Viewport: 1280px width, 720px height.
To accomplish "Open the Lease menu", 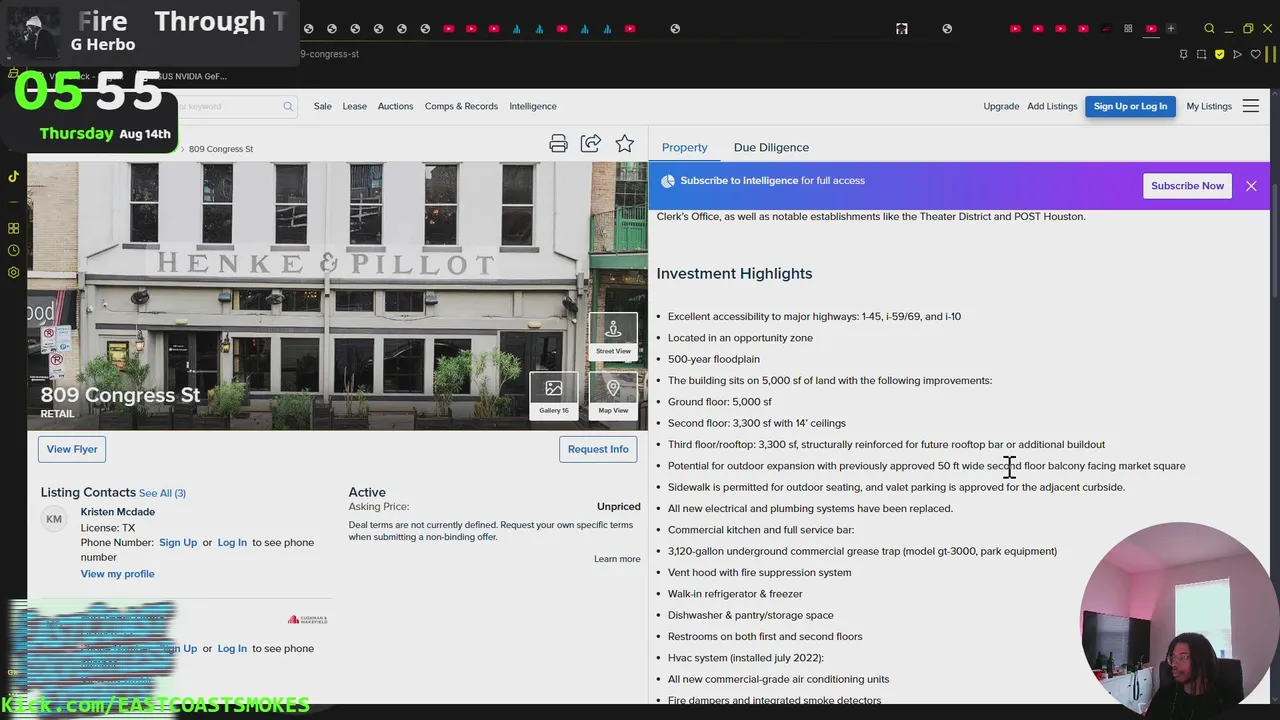I will [x=355, y=106].
